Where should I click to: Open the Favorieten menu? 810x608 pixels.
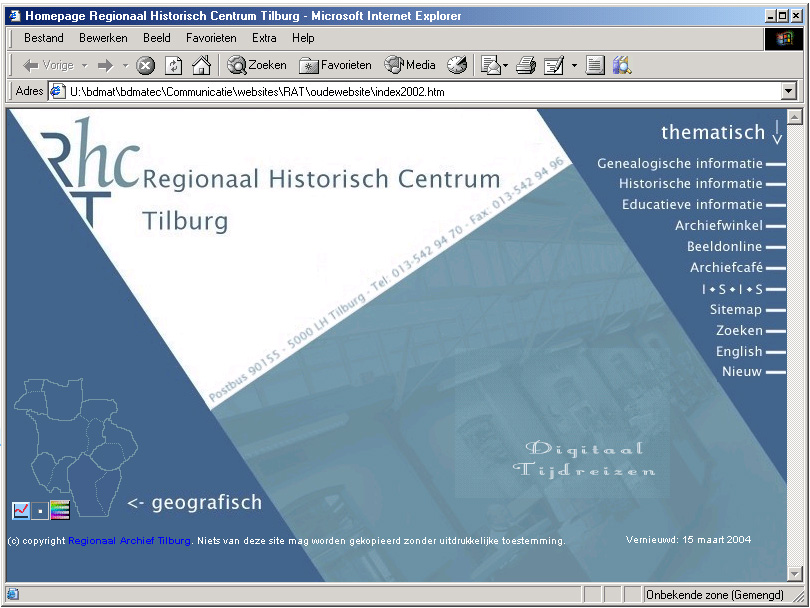point(211,38)
